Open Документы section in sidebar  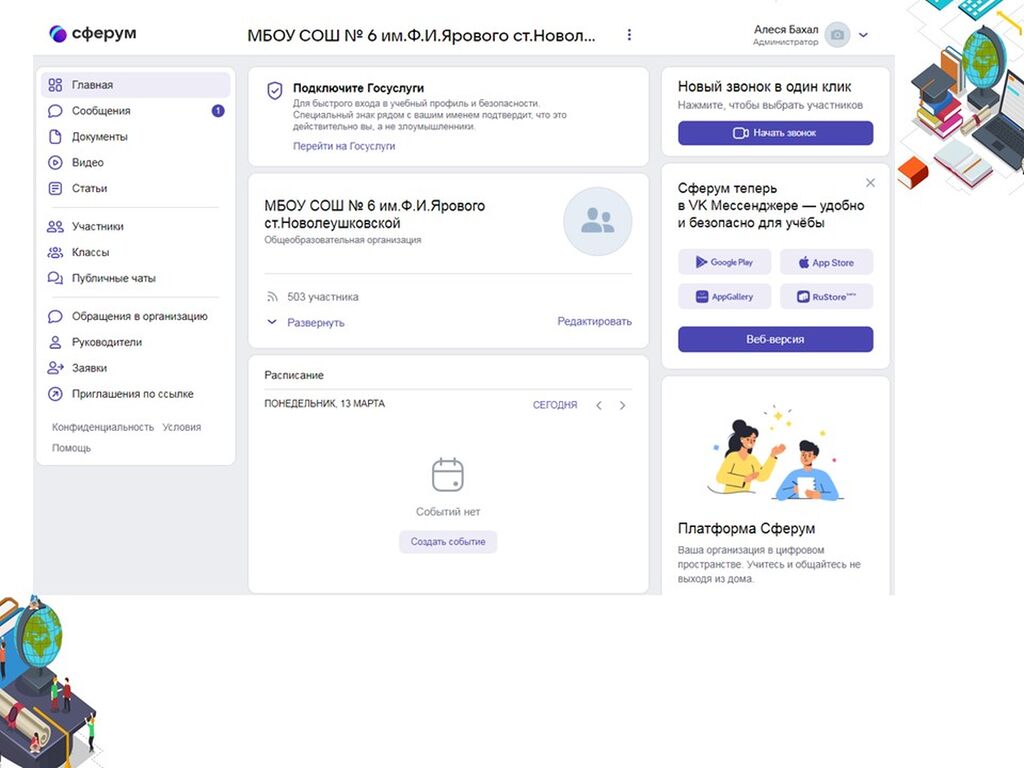[99, 137]
